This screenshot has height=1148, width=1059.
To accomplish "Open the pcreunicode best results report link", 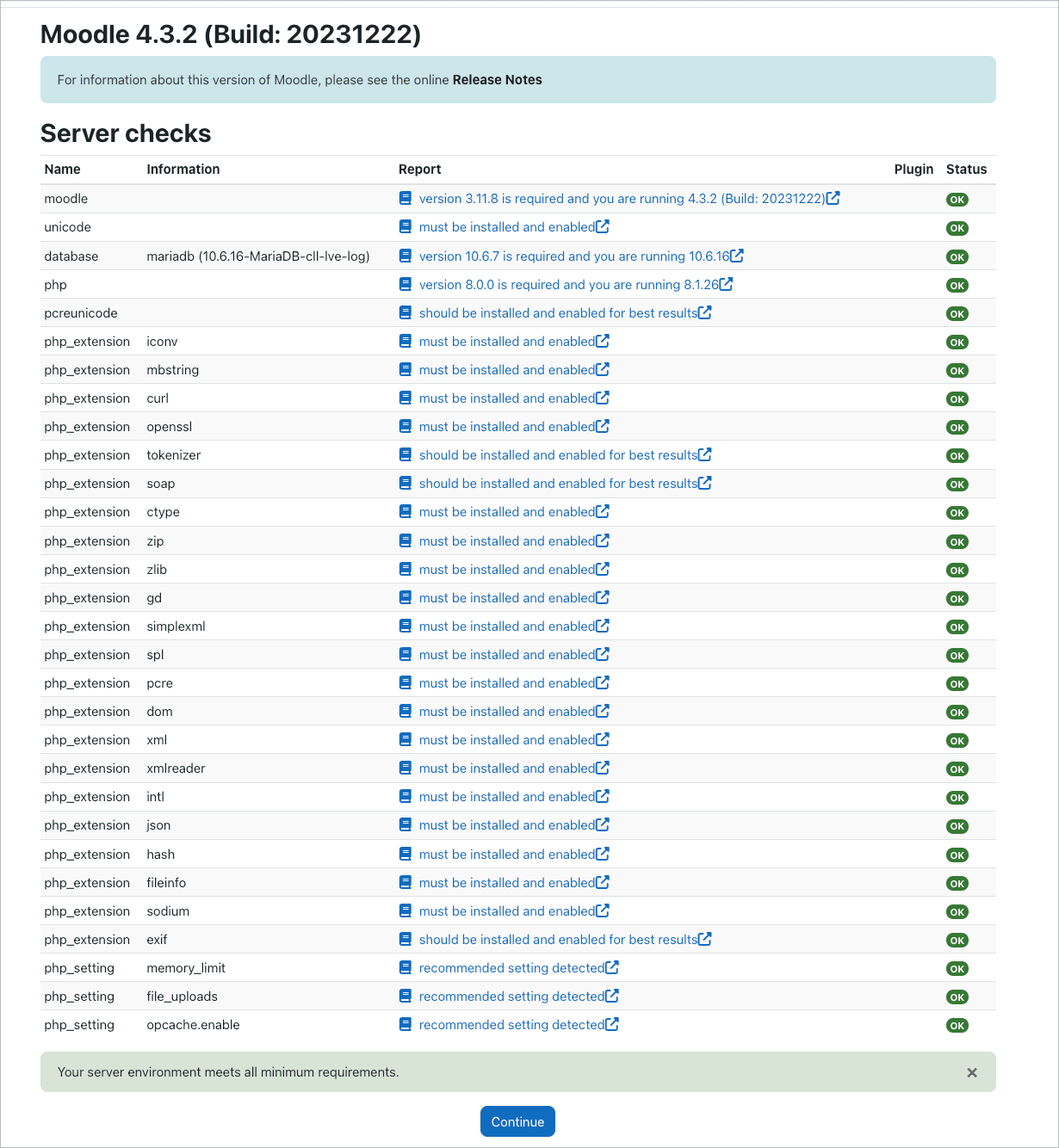I will [558, 313].
